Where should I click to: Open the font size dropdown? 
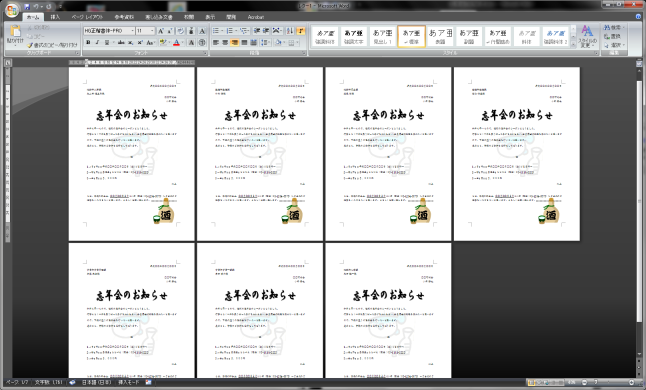point(152,31)
